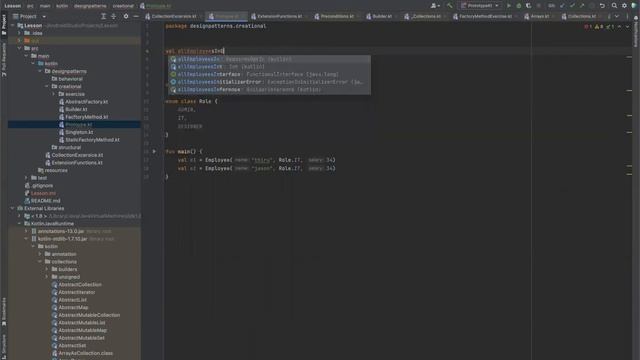Open the Project tool window side tab
The width and height of the screenshot is (640, 360).
4,24
